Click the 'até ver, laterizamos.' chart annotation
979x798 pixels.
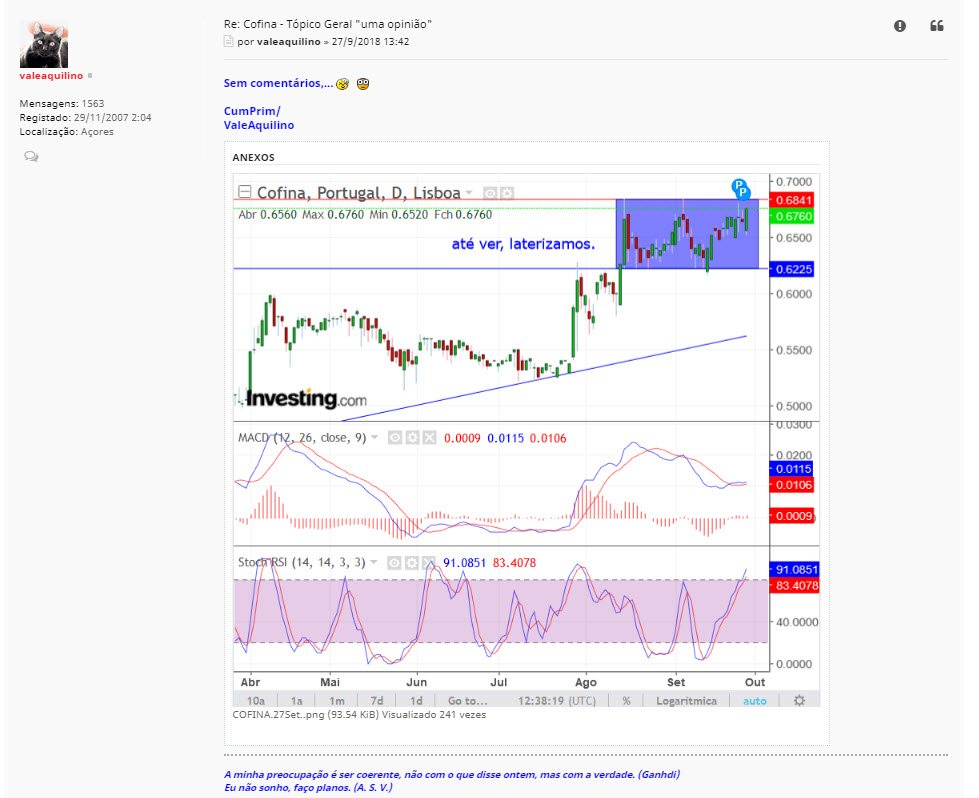pyautogui.click(x=523, y=244)
